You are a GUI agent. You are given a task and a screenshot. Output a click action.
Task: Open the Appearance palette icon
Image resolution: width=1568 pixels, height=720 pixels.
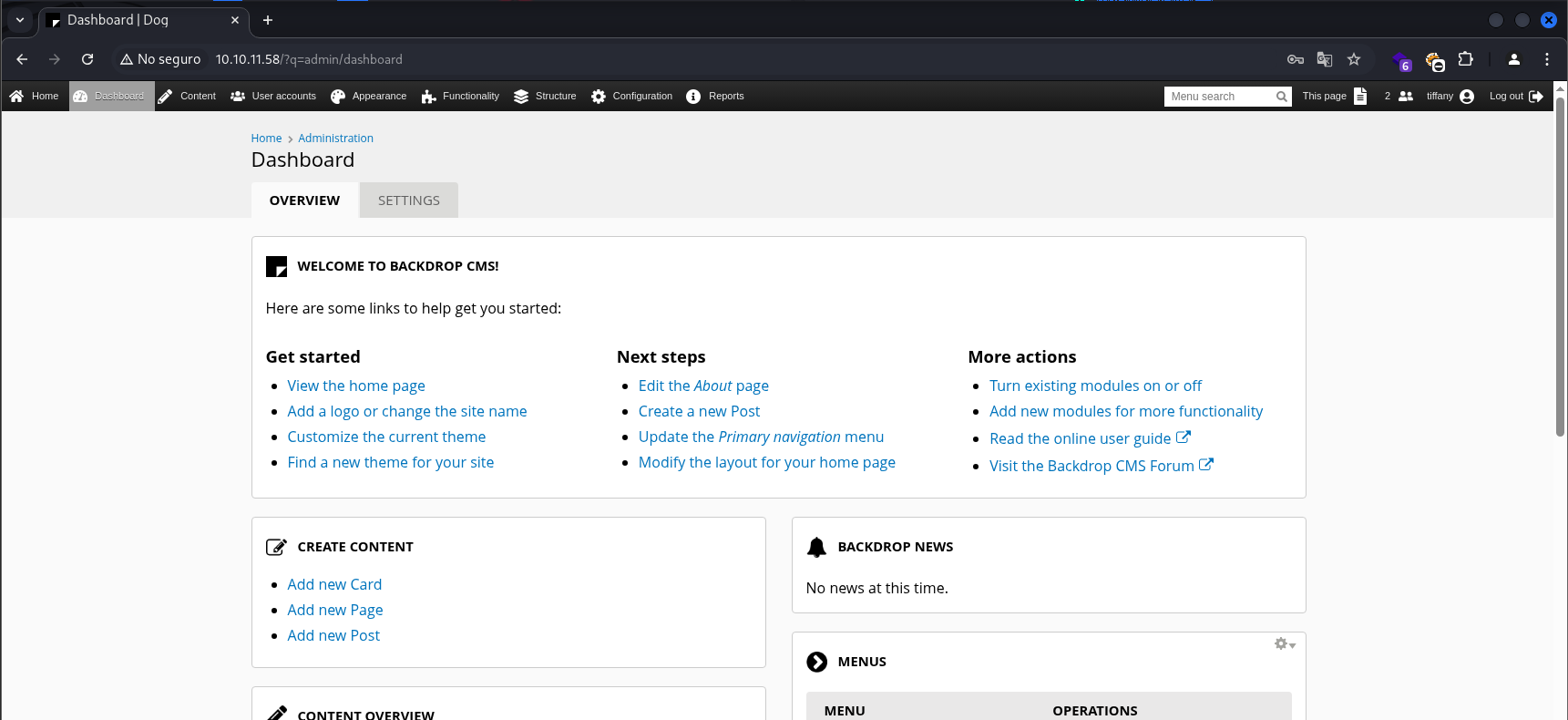(x=338, y=97)
